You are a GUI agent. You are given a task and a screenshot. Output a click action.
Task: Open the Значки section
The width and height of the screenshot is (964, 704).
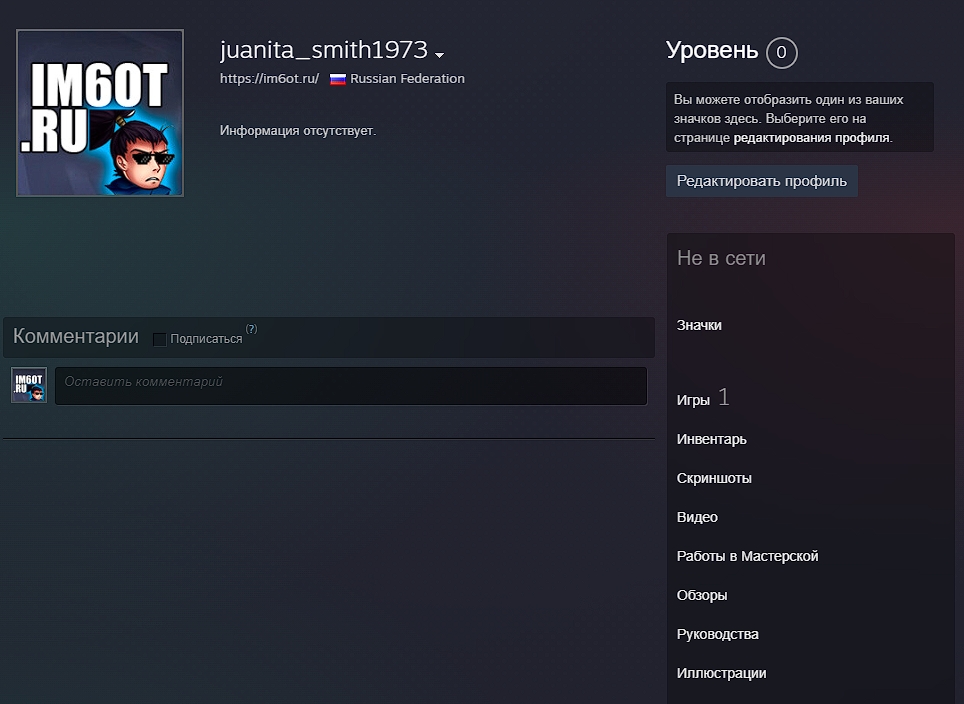pyautogui.click(x=699, y=325)
